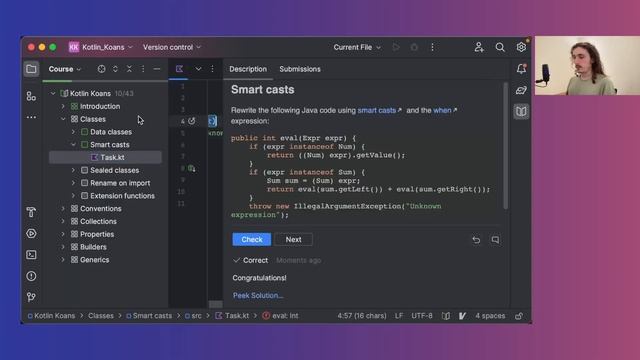Viewport: 640px width, 360px height.
Task: Open more tool windows ellipsis
Action: [31, 117]
